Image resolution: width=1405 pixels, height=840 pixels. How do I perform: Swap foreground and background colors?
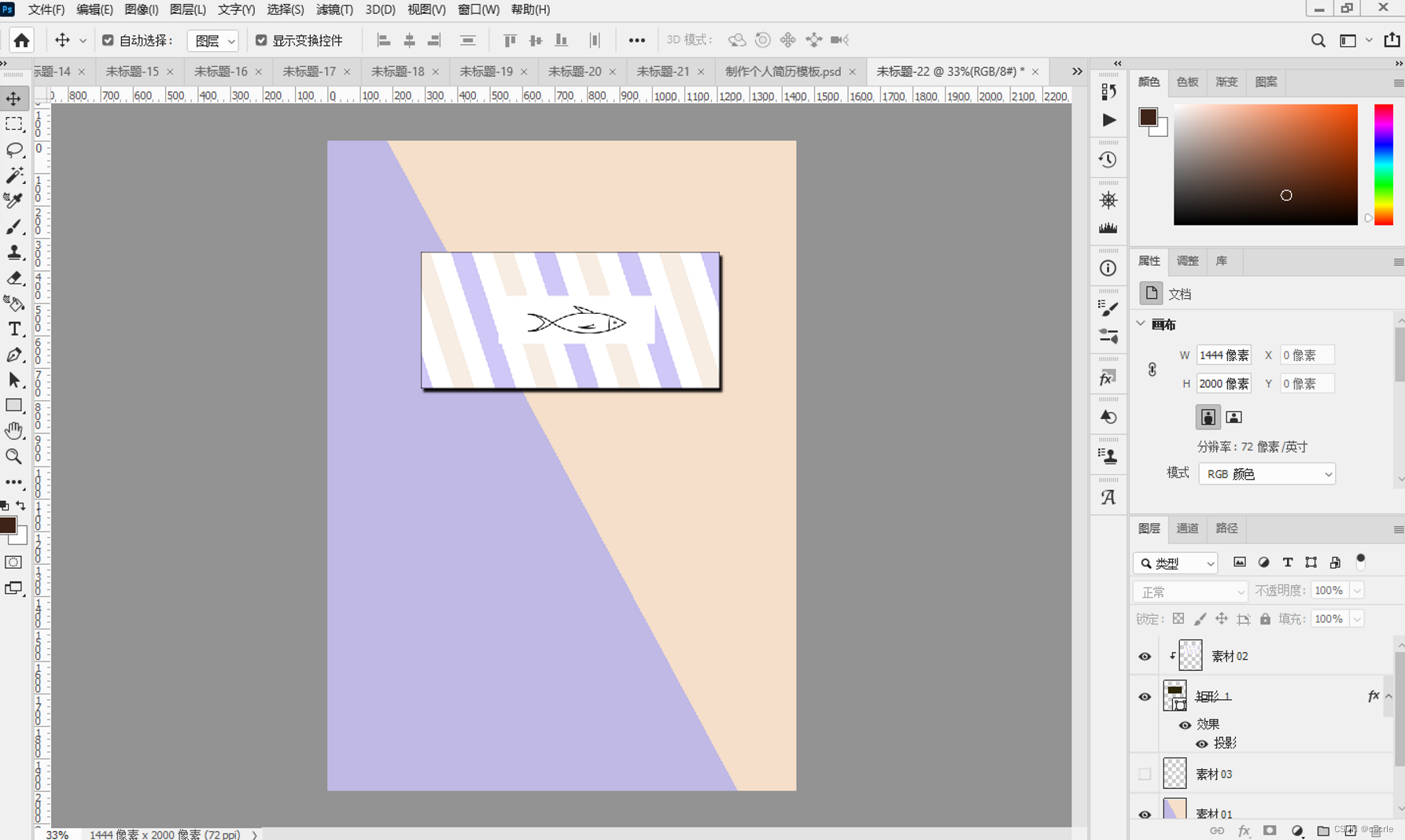tap(21, 506)
